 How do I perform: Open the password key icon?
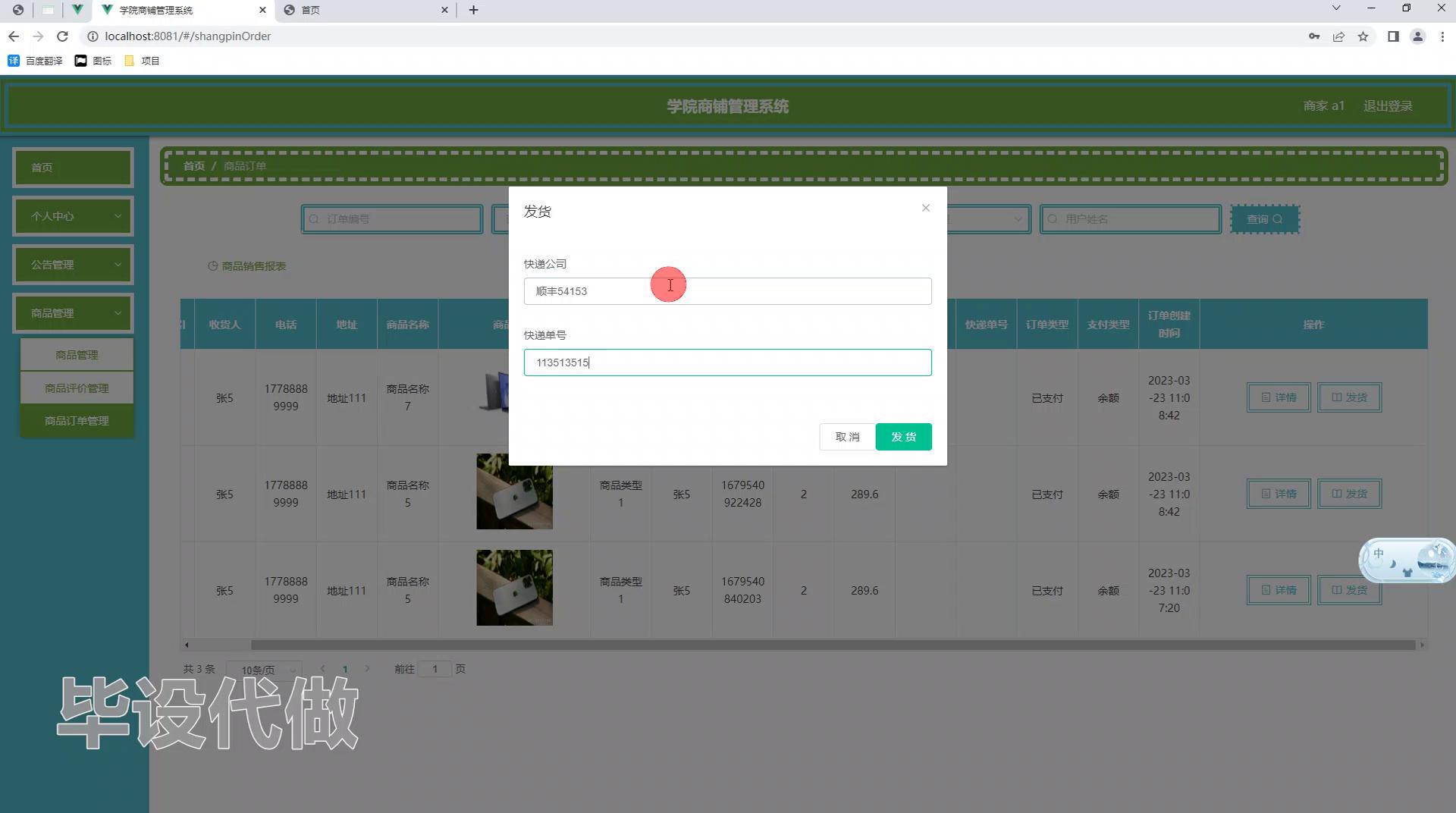click(1314, 36)
